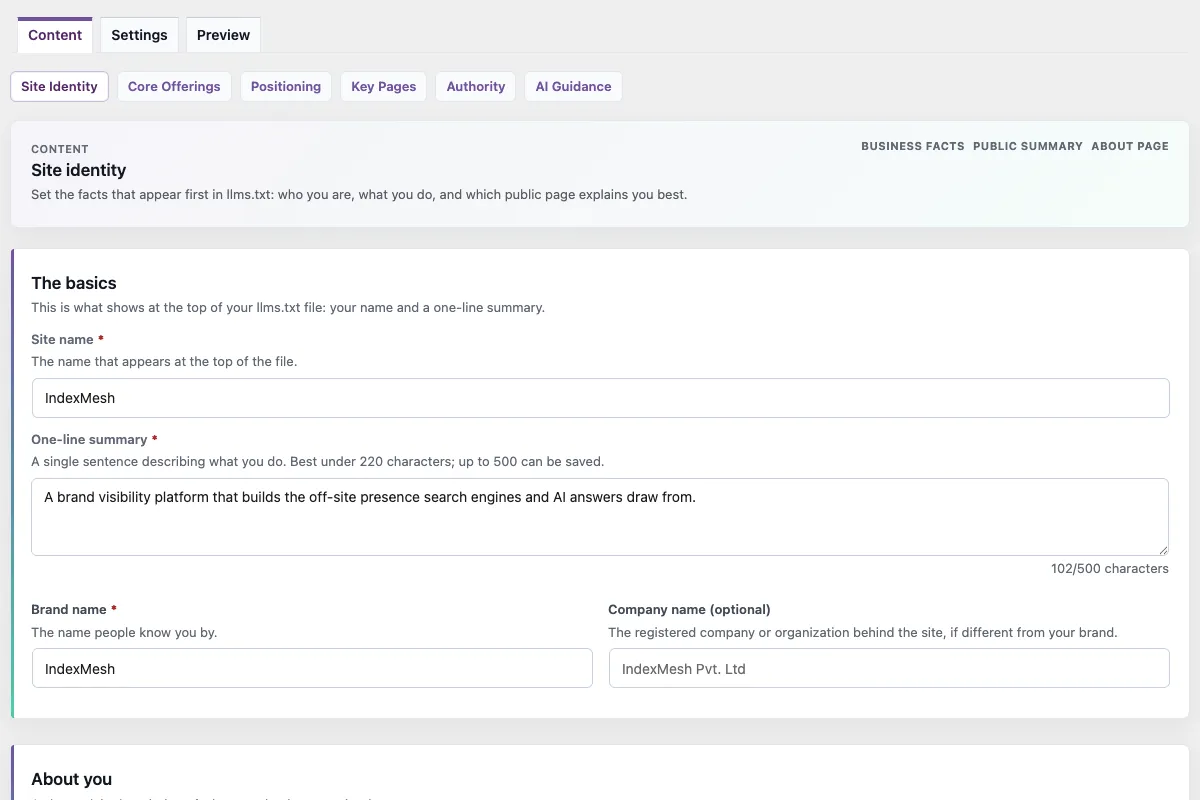Focus the Brand name input field
This screenshot has width=1200, height=800.
tap(312, 668)
